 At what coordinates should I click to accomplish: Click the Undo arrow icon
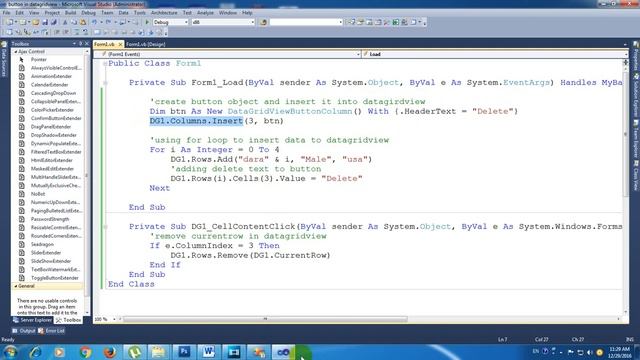click(94, 22)
